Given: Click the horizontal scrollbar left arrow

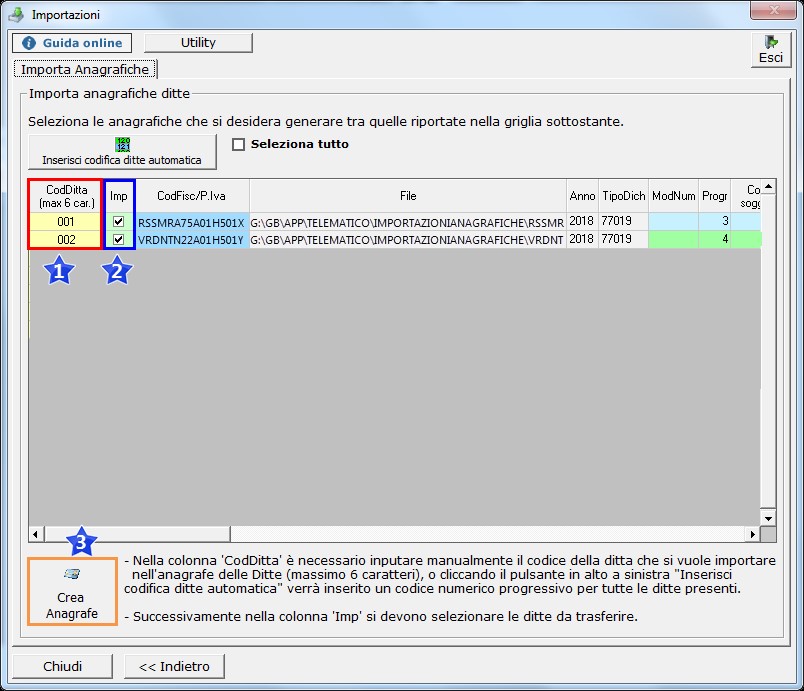Looking at the screenshot, I should point(35,534).
